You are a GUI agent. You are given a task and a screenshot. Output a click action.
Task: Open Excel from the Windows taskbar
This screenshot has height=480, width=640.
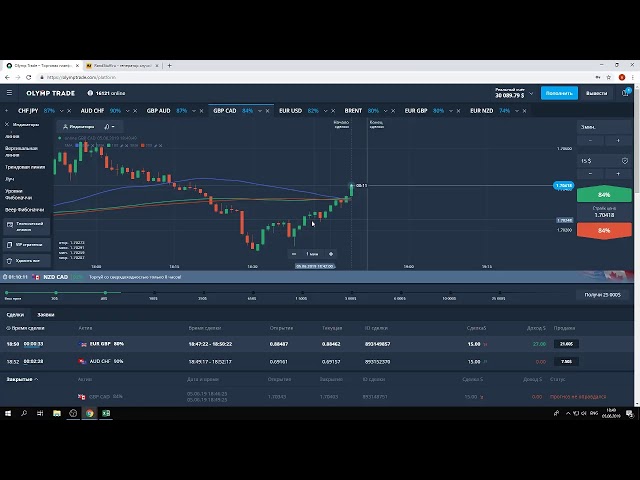(106, 413)
